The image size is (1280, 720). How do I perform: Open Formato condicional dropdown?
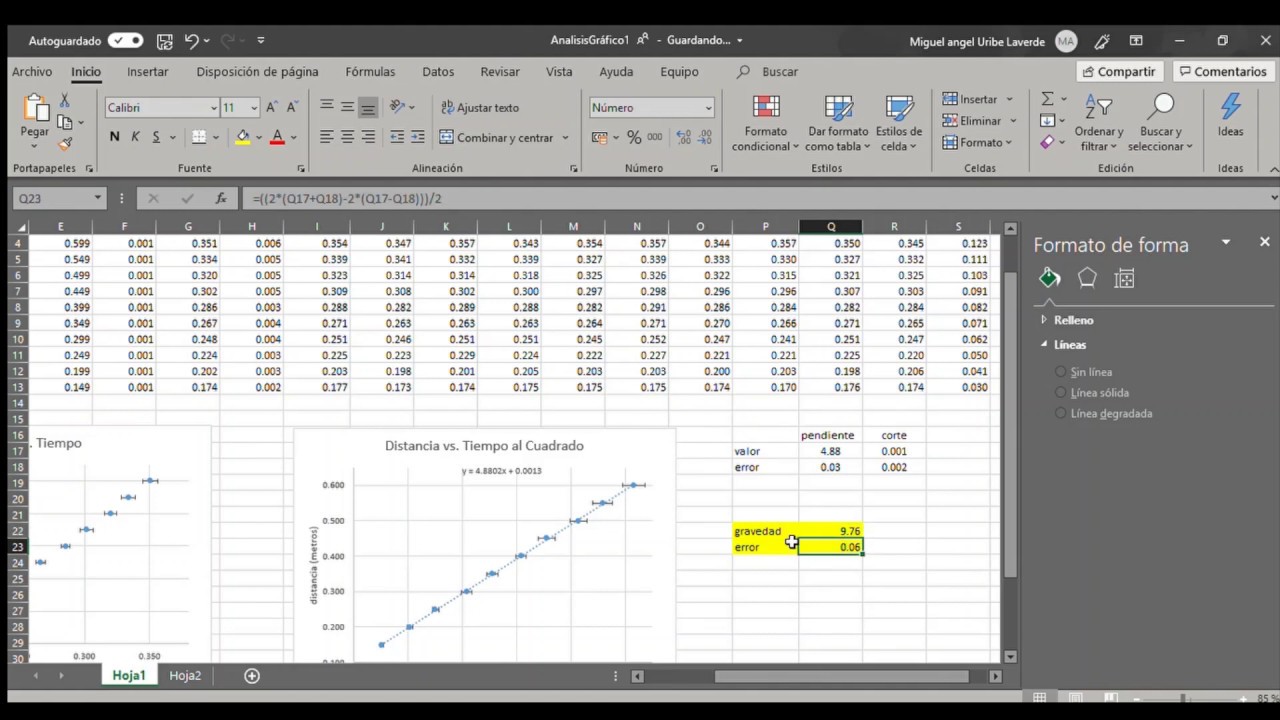coord(765,124)
